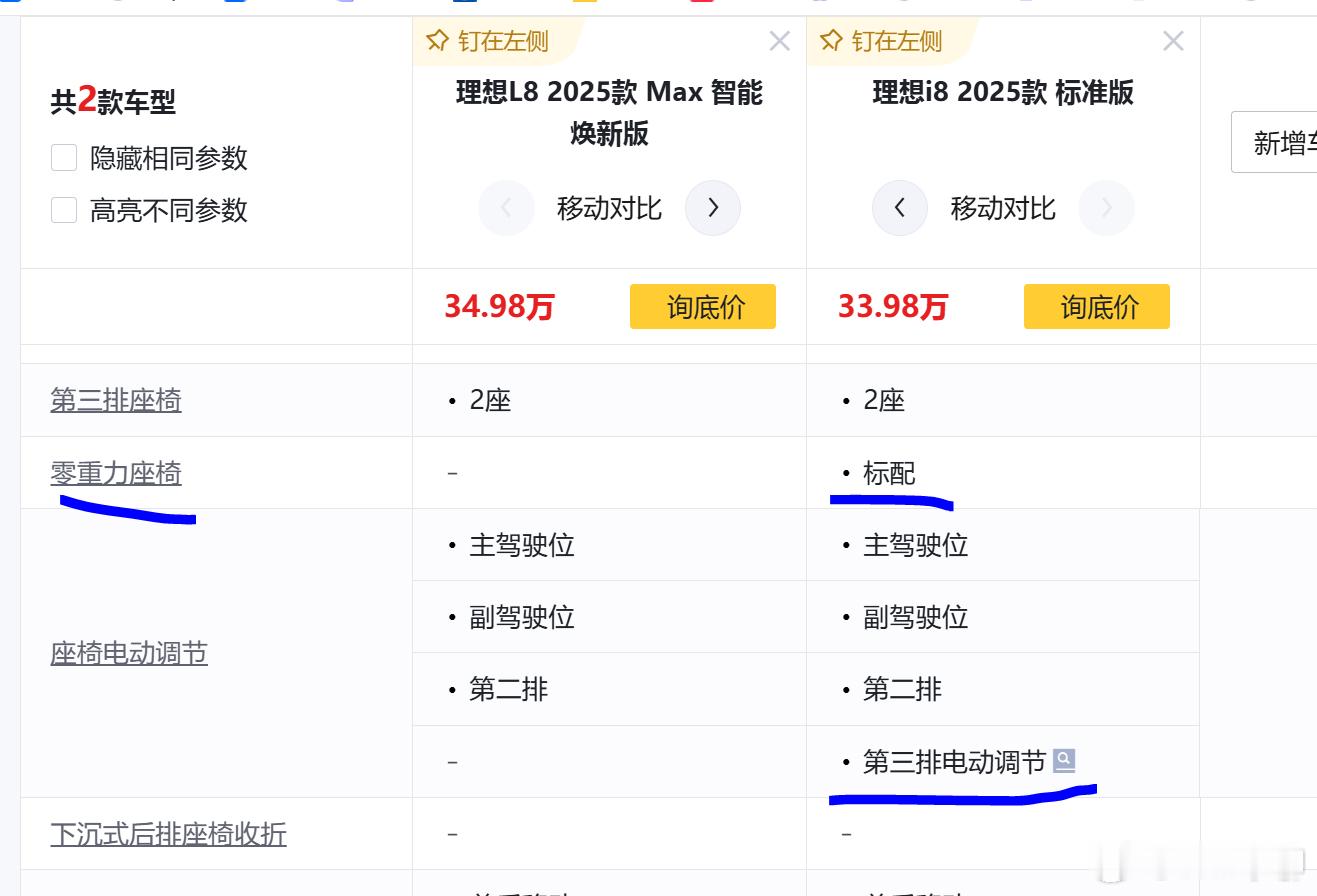1317x896 pixels.
Task: Select the 理想L8 2025款 Max 智能焕新版 title
Action: click(x=609, y=112)
